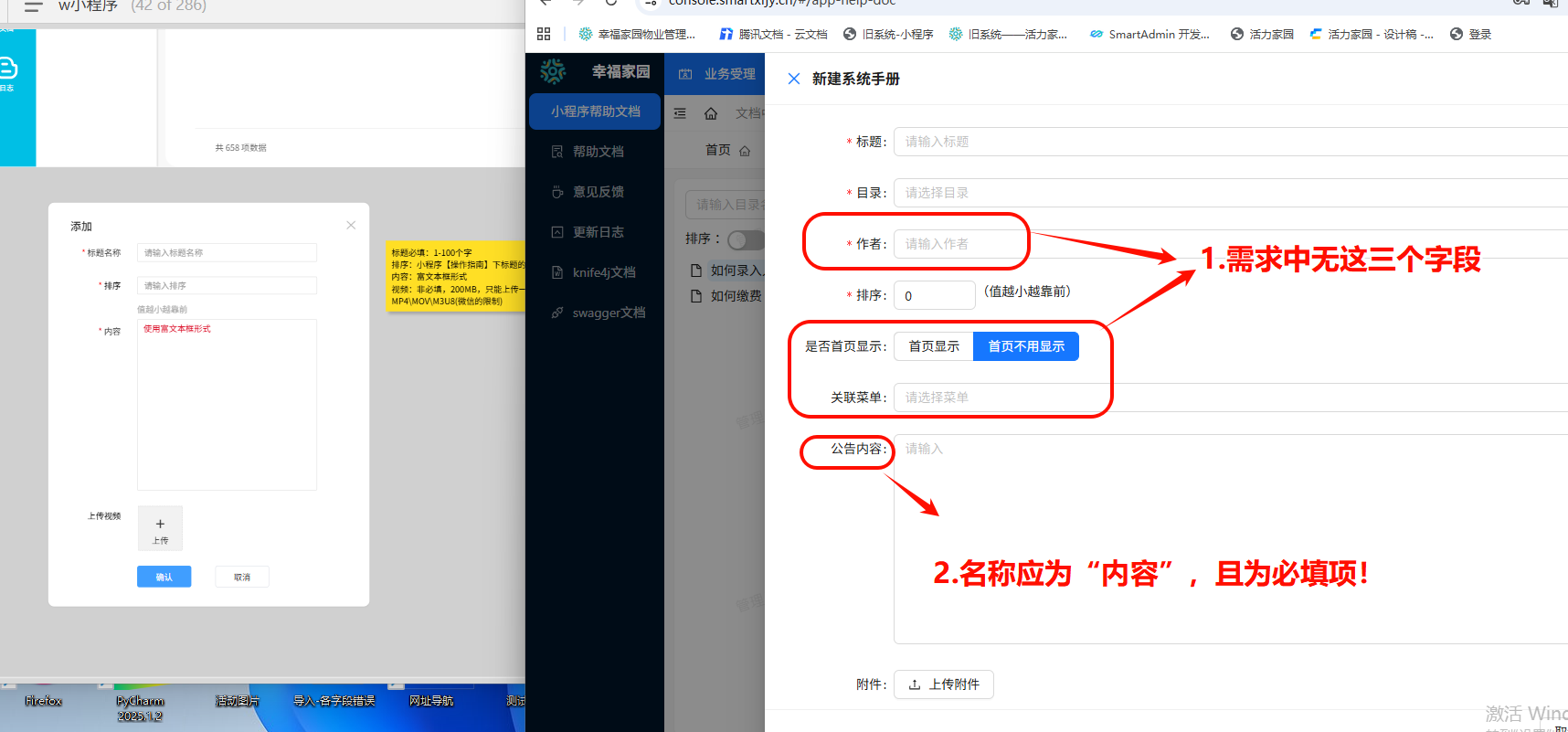This screenshot has width=1568, height=732.
Task: Click the 上传附件 button
Action: pos(943,684)
